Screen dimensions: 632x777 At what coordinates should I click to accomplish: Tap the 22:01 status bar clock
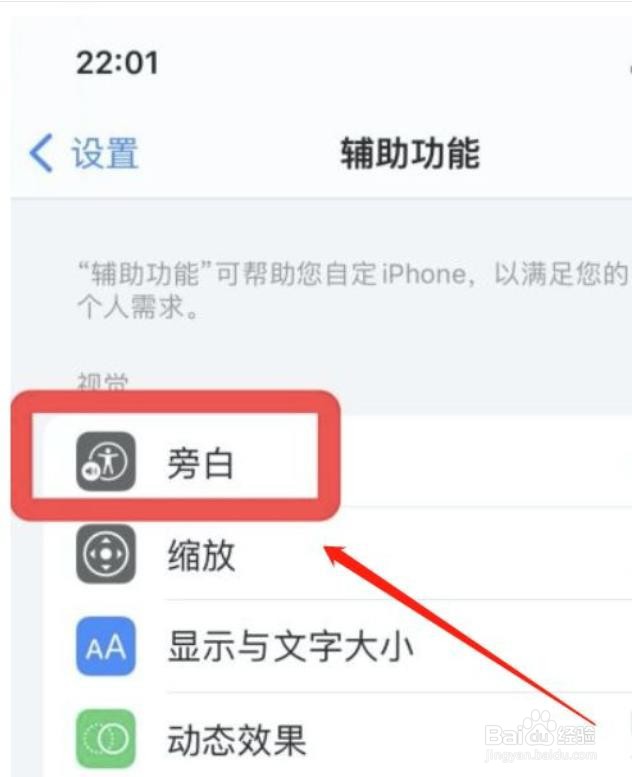pyautogui.click(x=117, y=63)
